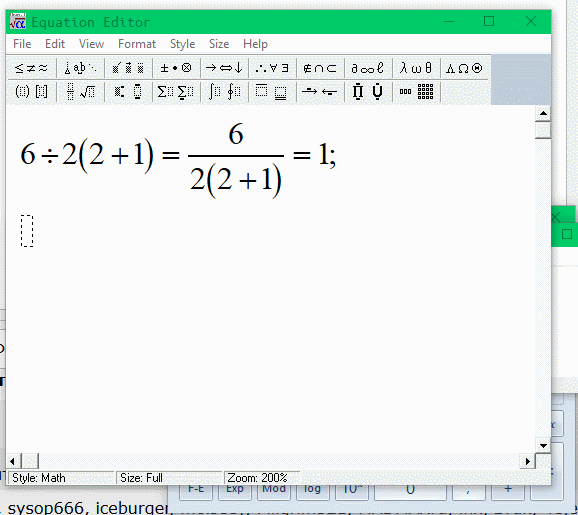
Task: Open the labeled arrow templates palette
Action: tap(320, 92)
